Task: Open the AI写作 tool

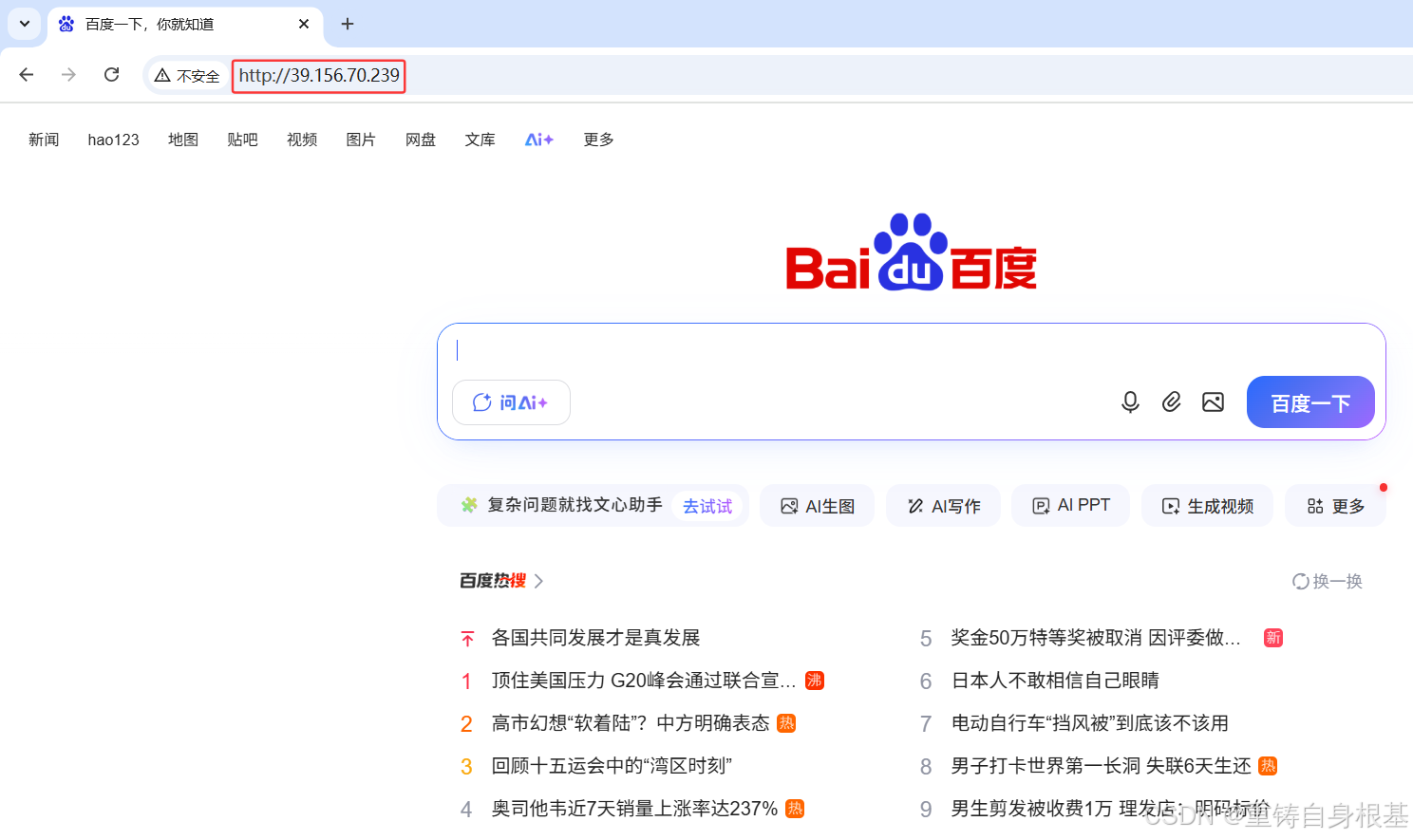Action: pyautogui.click(x=943, y=505)
